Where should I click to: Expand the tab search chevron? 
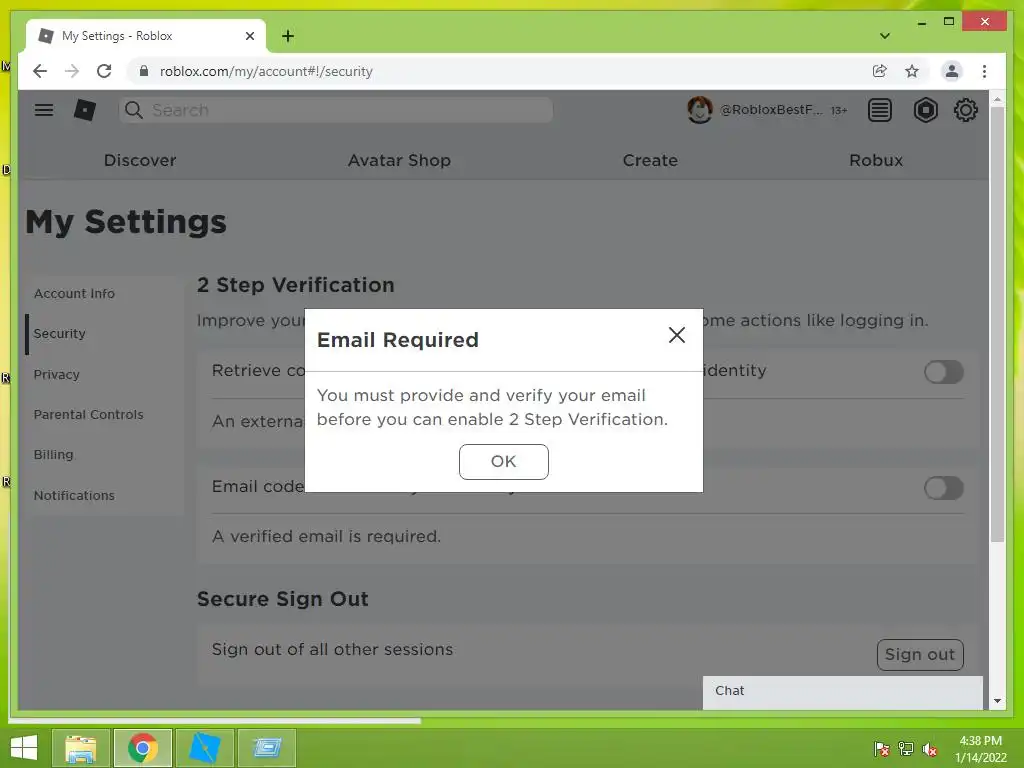click(884, 36)
